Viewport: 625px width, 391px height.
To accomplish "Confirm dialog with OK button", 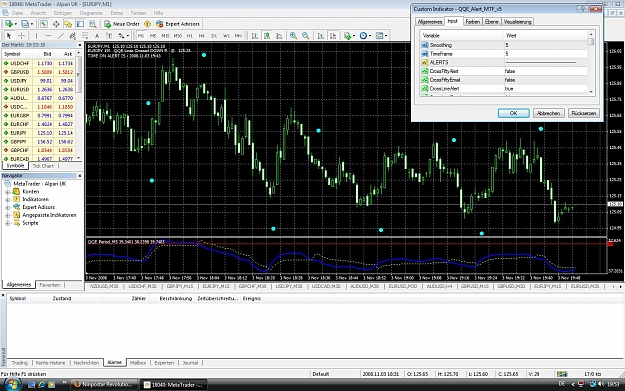I will click(513, 113).
